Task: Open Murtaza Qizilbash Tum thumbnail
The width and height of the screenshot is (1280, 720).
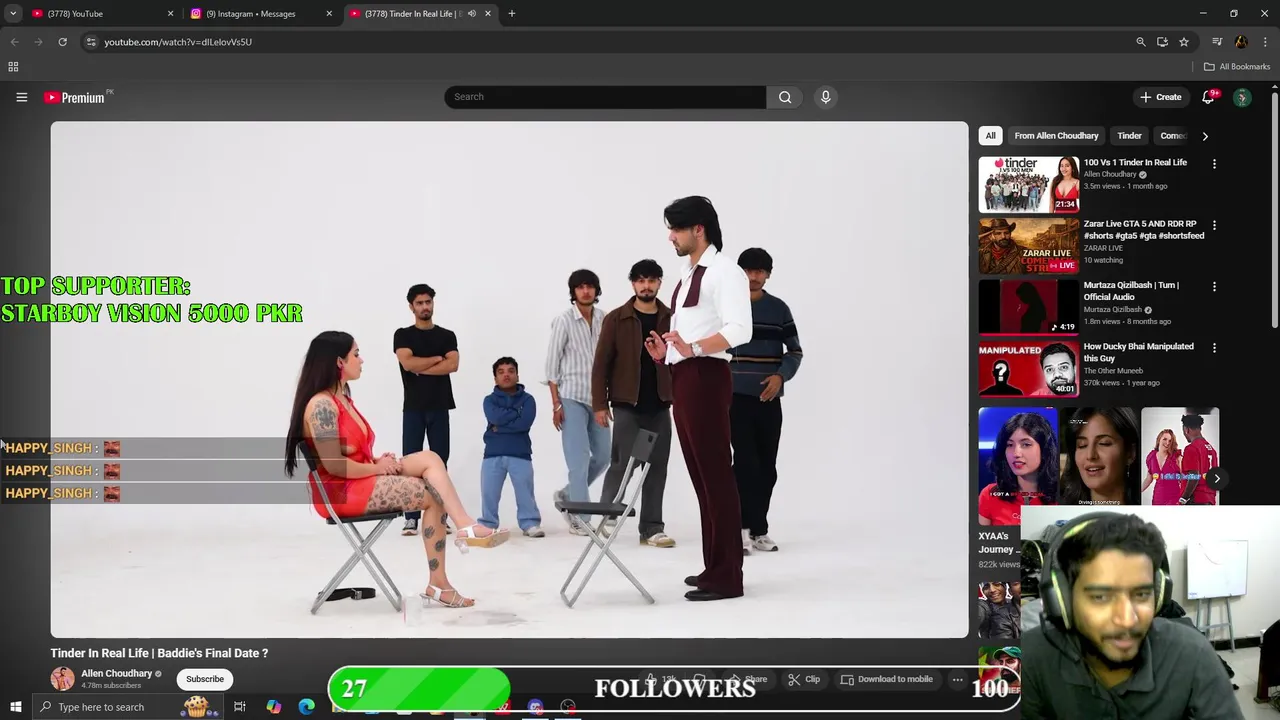Action: (x=1029, y=307)
